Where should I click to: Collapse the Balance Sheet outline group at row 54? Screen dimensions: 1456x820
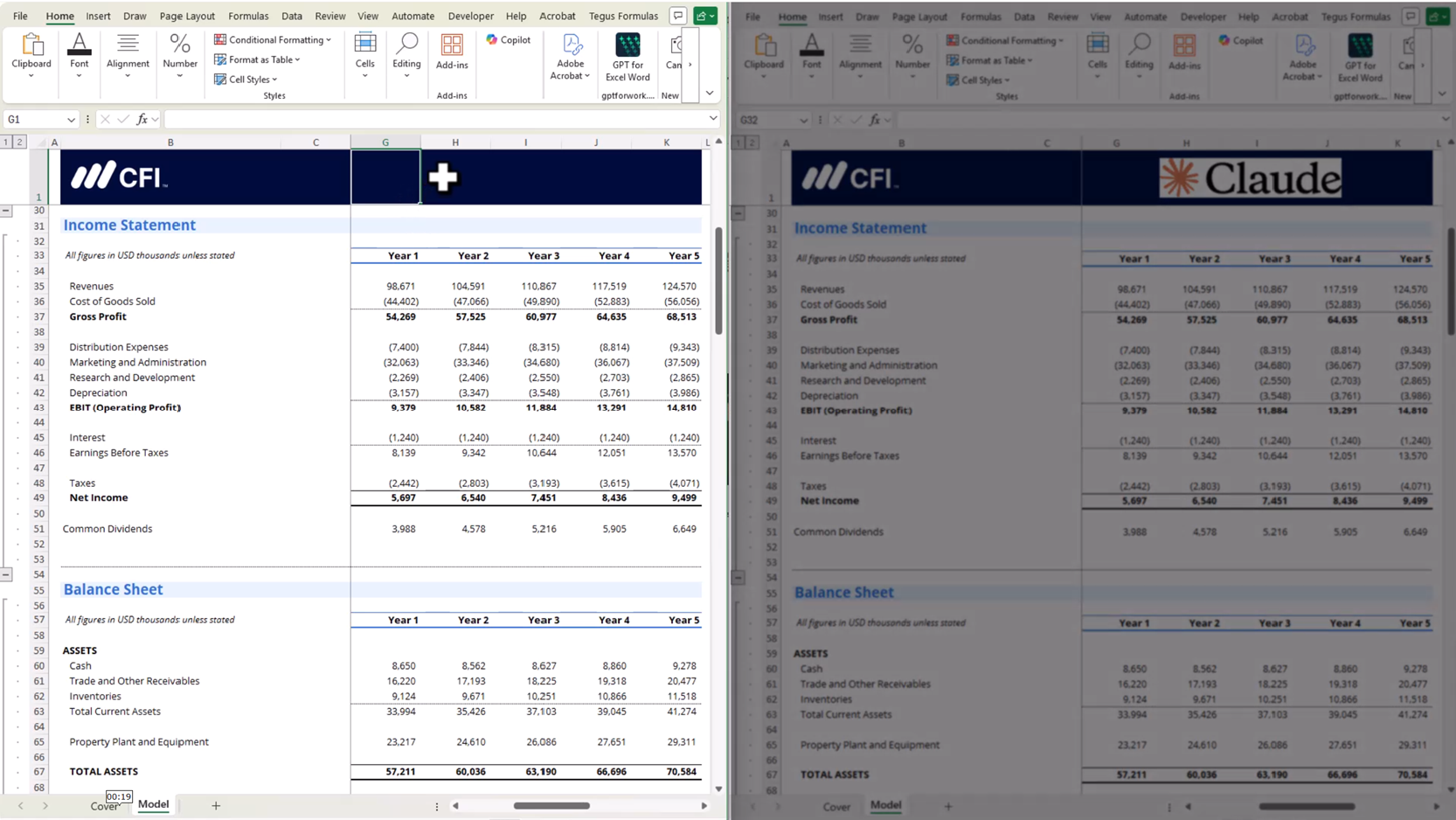[6, 574]
